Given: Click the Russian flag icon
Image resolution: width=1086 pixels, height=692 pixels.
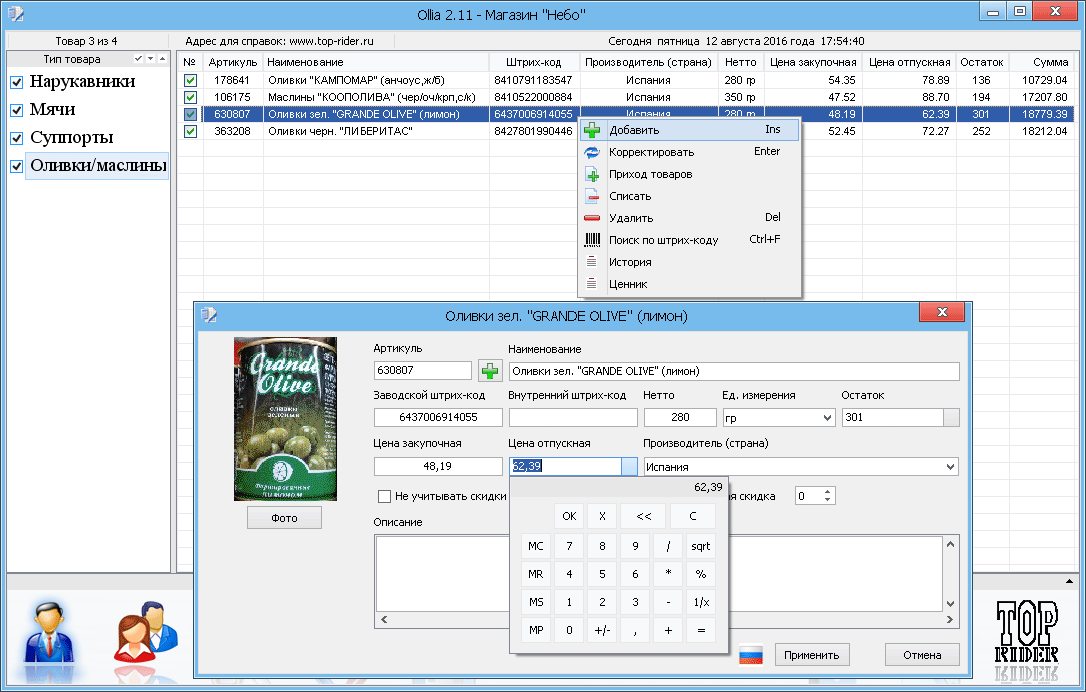Looking at the screenshot, I should (x=751, y=655).
